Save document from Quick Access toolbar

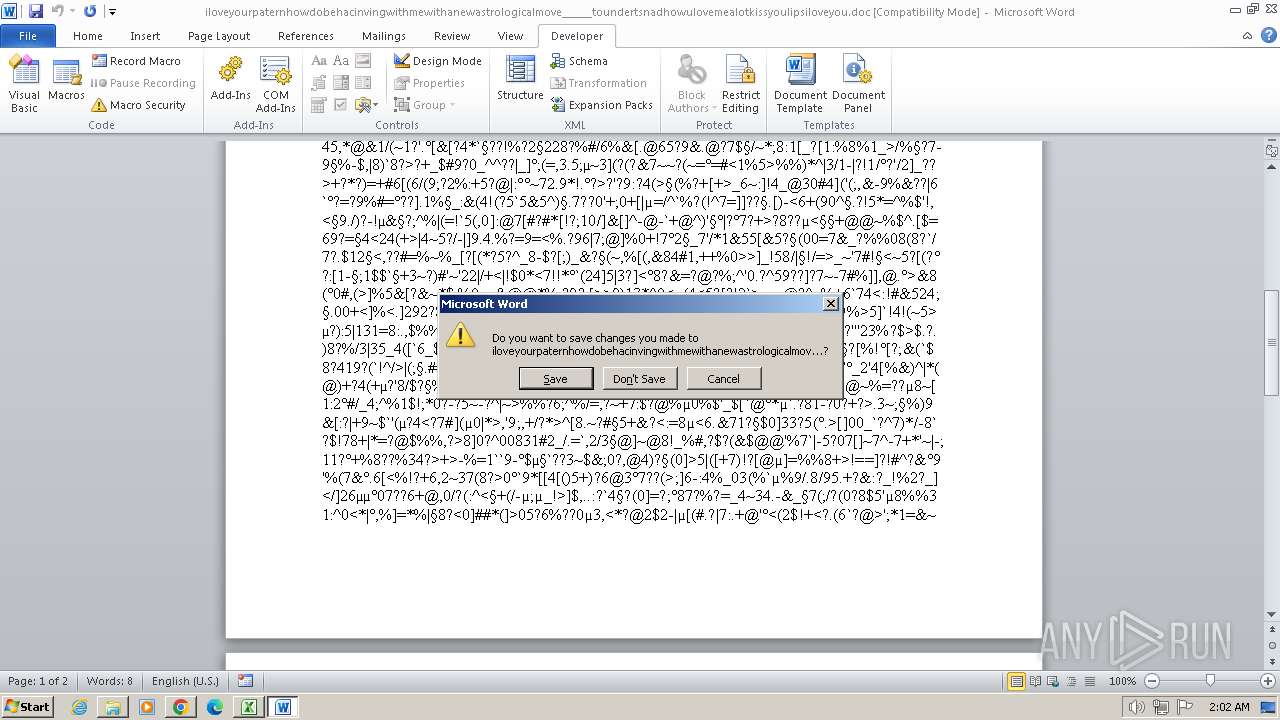pos(36,11)
